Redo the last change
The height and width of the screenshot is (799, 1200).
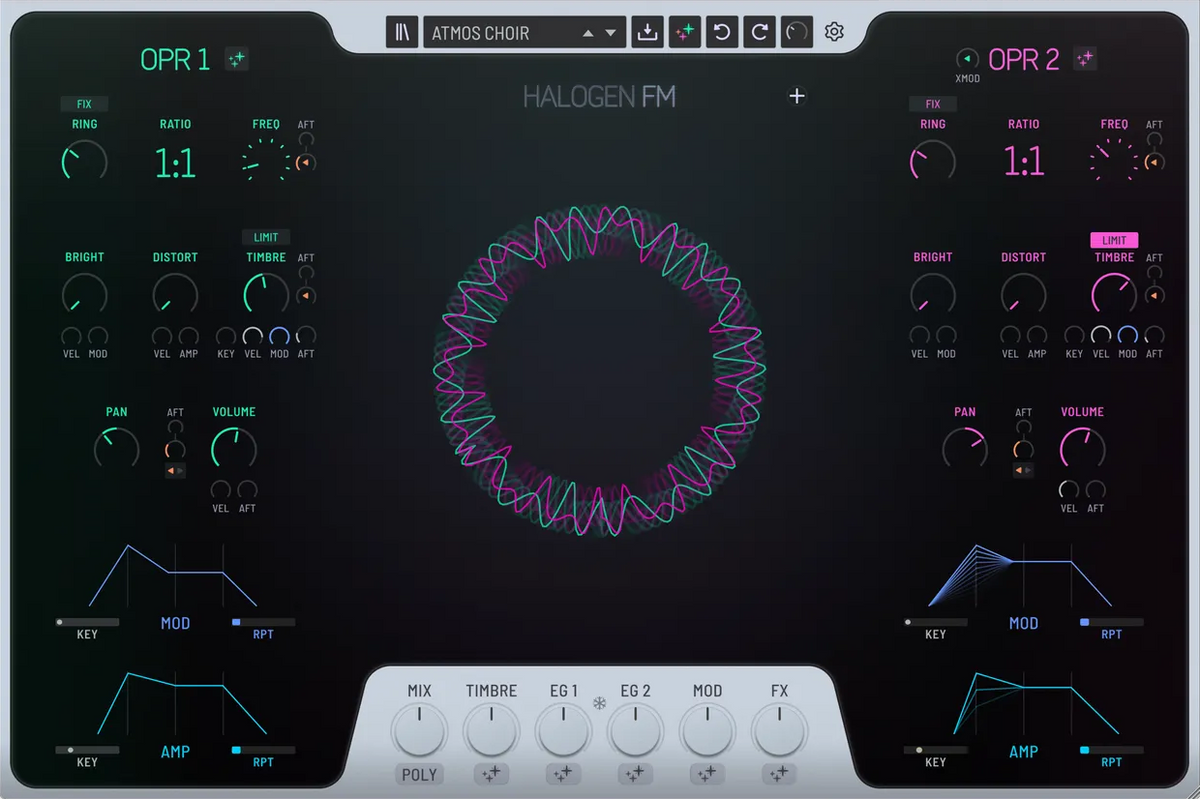coord(759,32)
